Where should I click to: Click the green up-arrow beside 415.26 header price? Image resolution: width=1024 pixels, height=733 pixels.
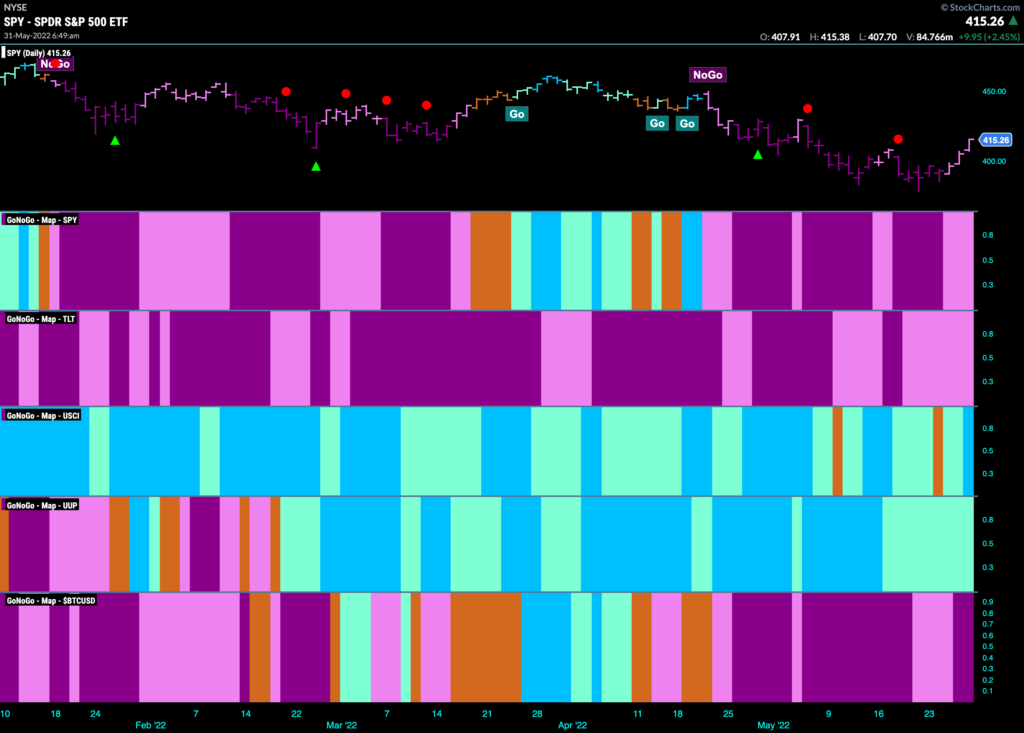click(x=1014, y=21)
